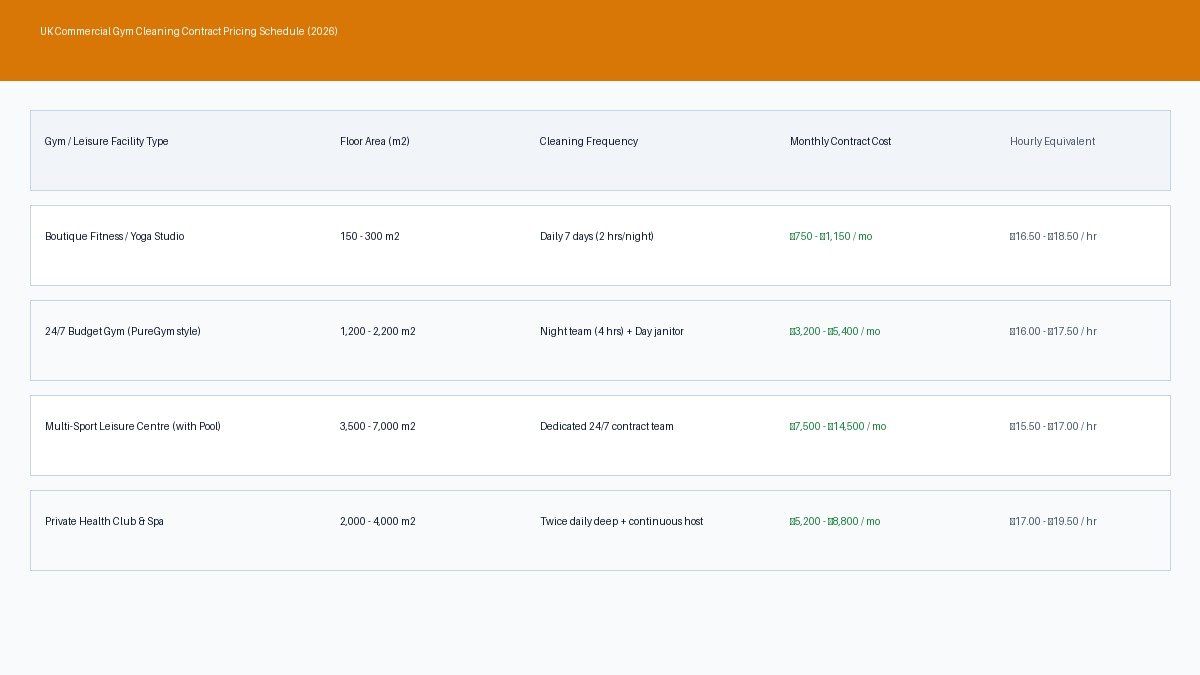This screenshot has height=675, width=1200.
Task: Select the "Cleaning Frequency" column header
Action: coord(589,141)
